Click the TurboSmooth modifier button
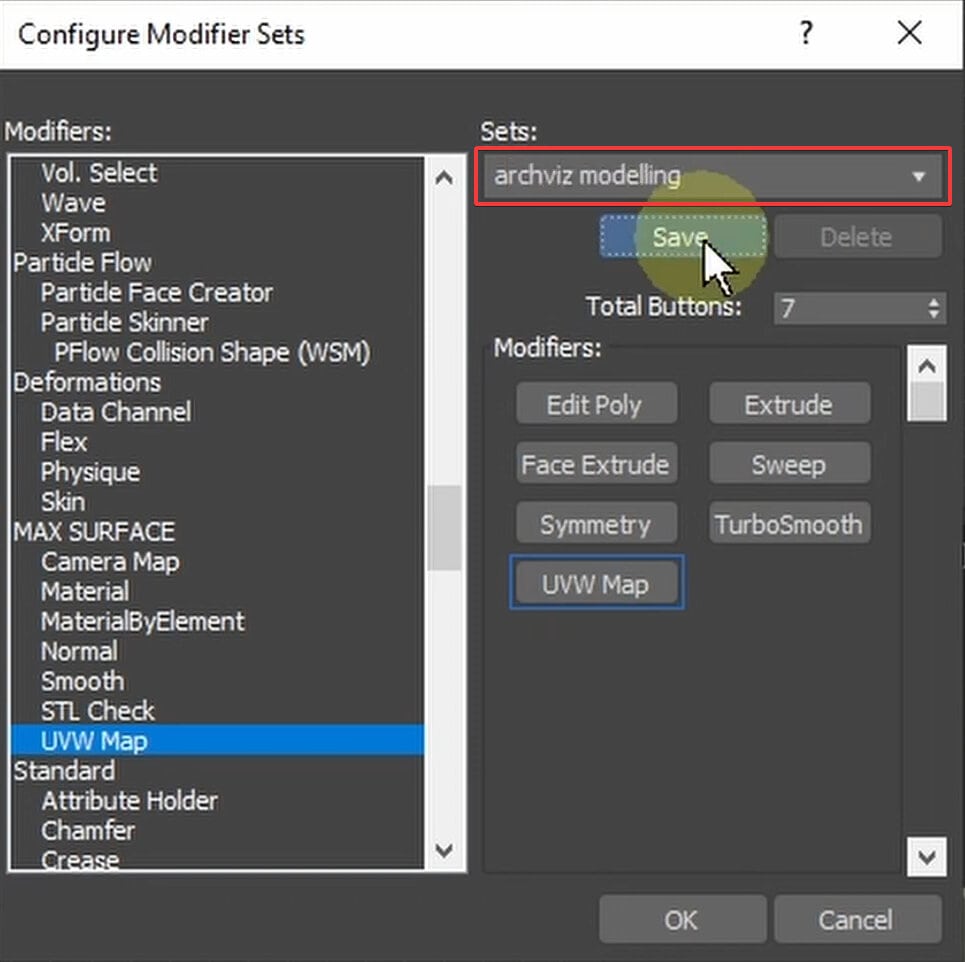965x962 pixels. pyautogui.click(x=789, y=522)
